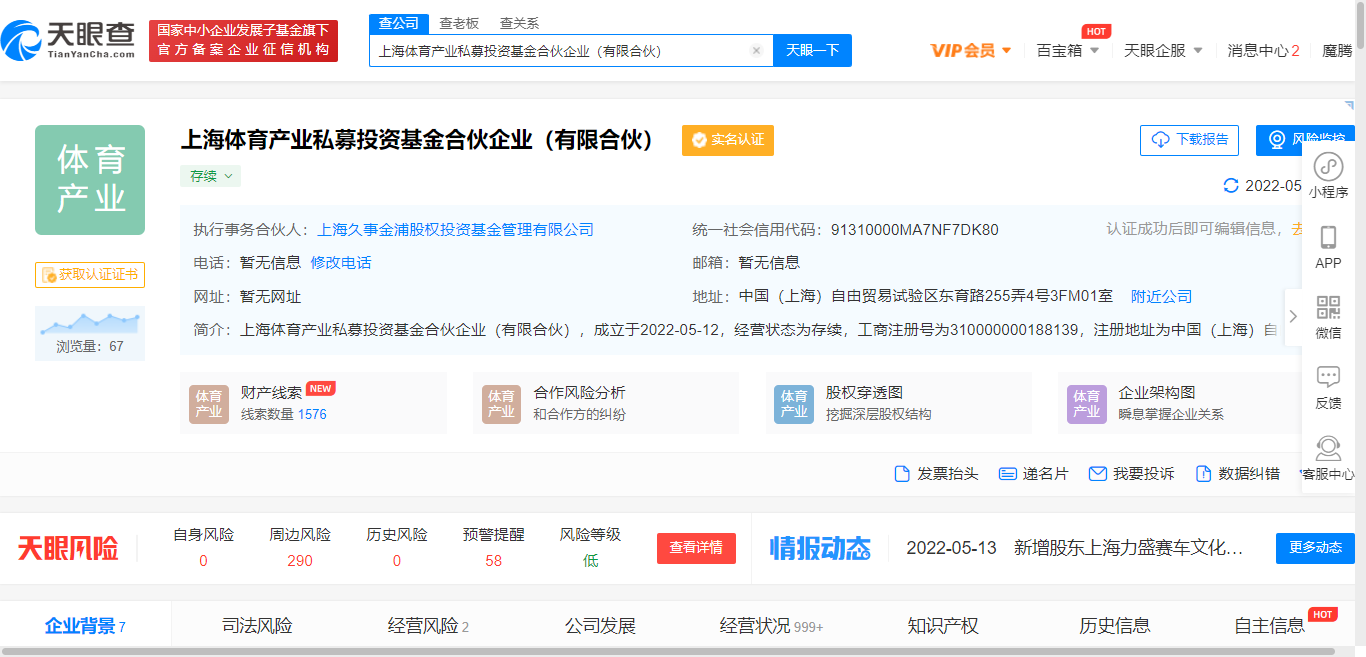This screenshot has width=1366, height=657.
Task: Click the red 国家中小企业发展子基金 banner
Action: point(243,40)
